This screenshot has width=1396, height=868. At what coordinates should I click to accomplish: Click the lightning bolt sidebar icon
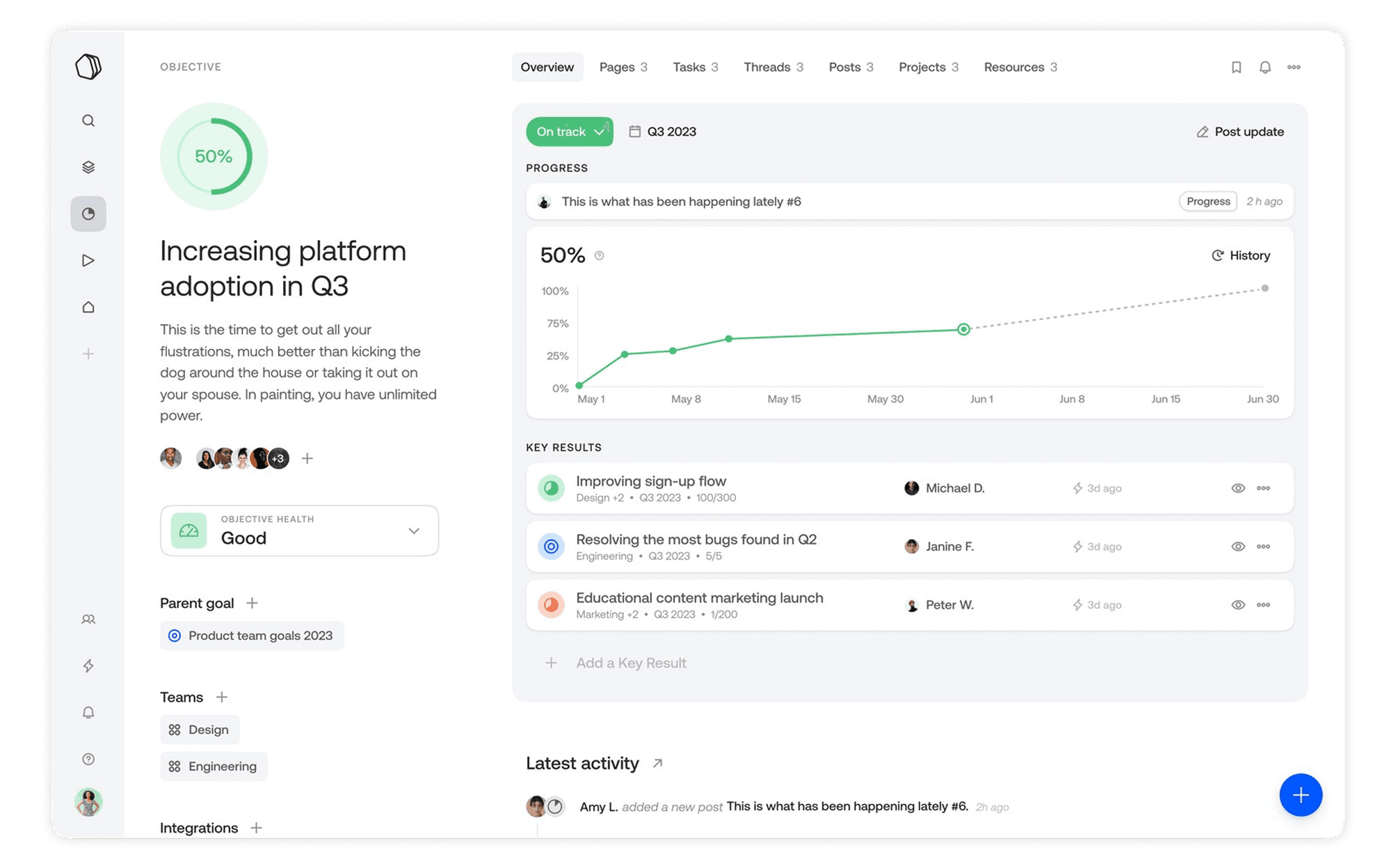tap(88, 665)
